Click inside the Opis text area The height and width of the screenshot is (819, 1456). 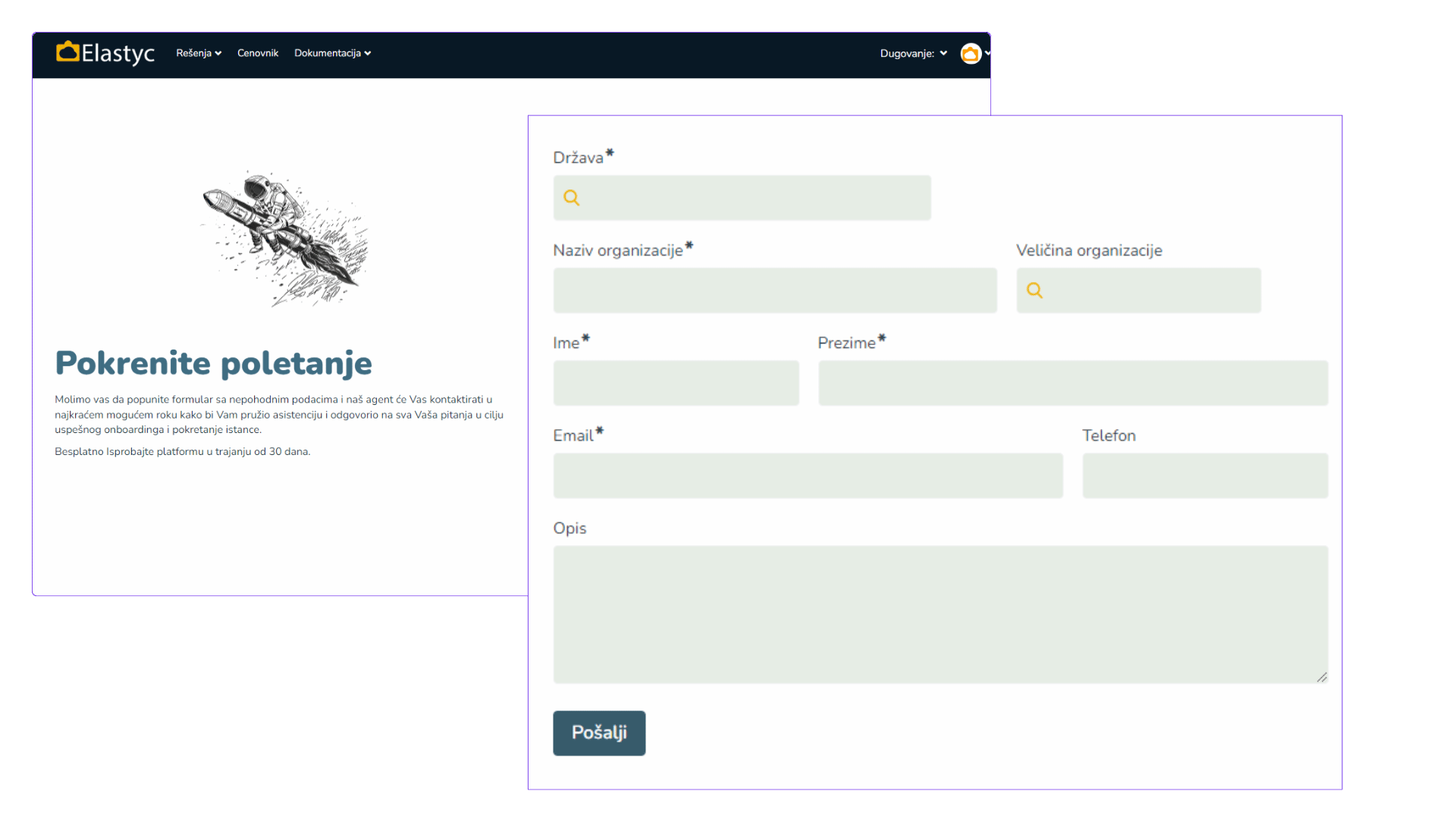(940, 614)
